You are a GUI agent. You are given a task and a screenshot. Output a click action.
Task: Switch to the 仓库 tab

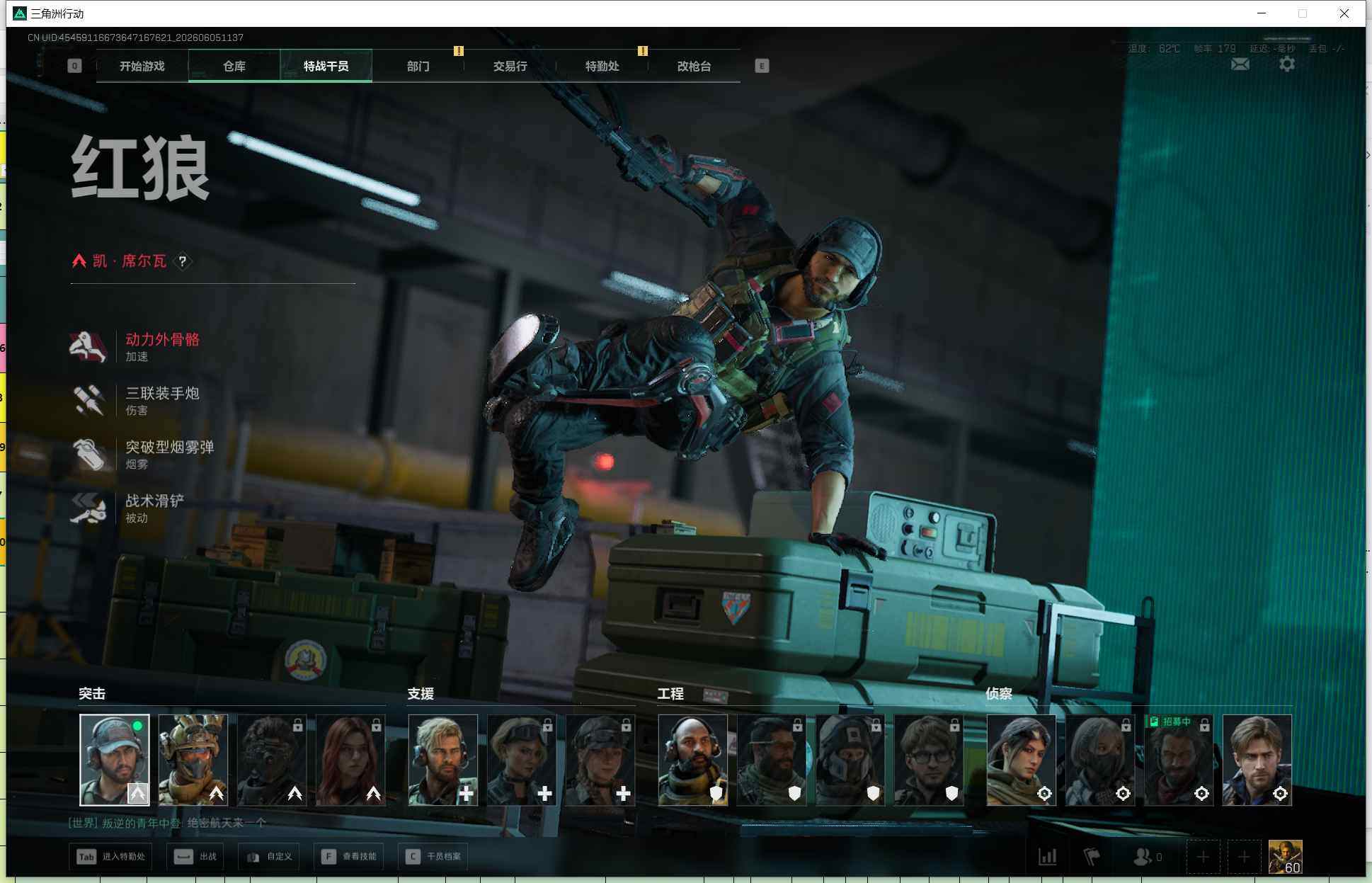pos(234,66)
